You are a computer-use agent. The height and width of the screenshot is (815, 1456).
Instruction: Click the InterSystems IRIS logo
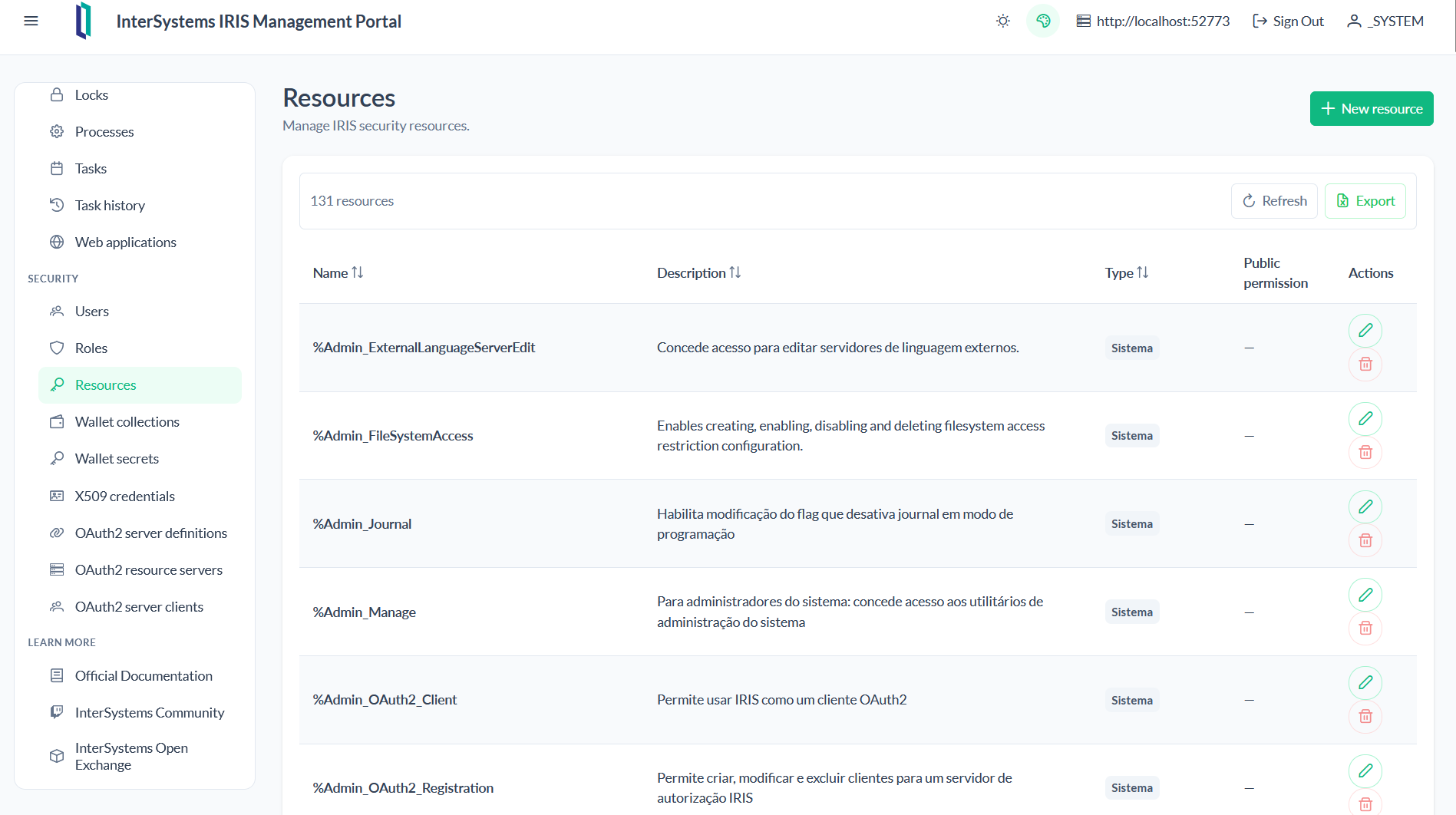click(83, 21)
